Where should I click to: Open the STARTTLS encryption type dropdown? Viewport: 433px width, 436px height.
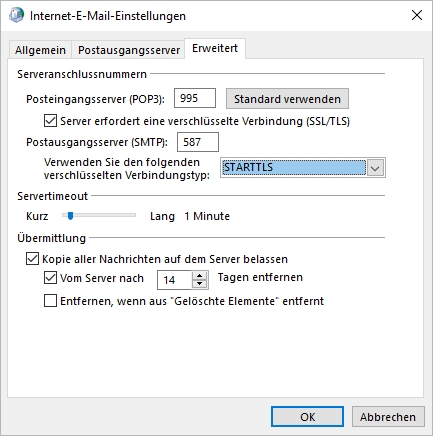point(293,167)
